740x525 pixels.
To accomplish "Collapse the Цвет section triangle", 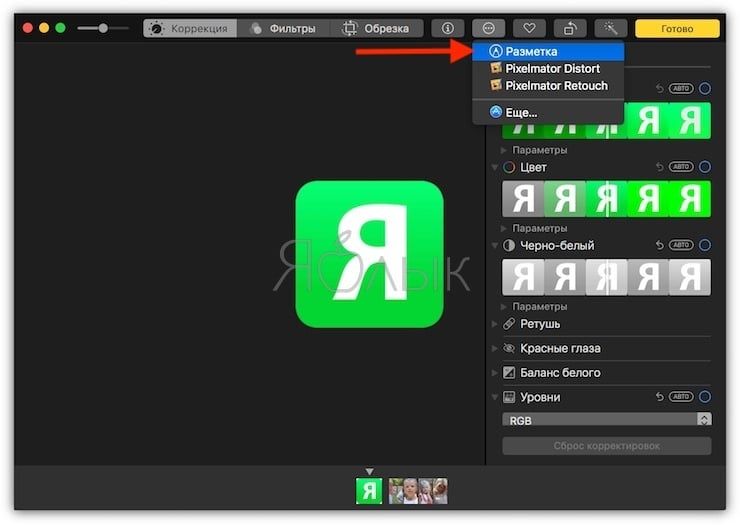I will tap(495, 167).
